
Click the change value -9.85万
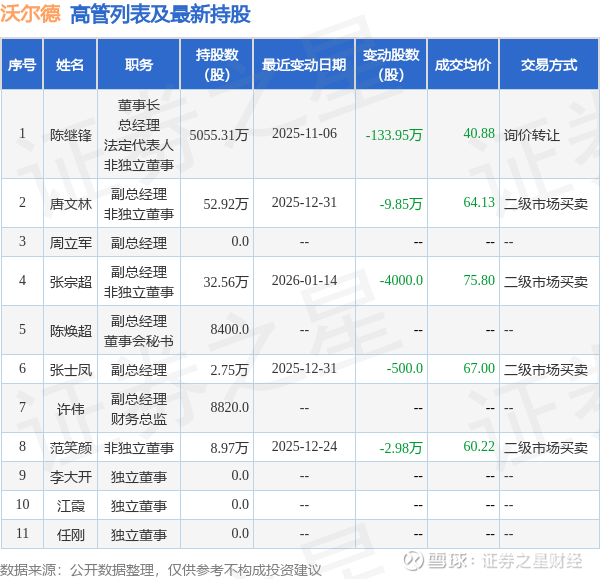point(401,204)
